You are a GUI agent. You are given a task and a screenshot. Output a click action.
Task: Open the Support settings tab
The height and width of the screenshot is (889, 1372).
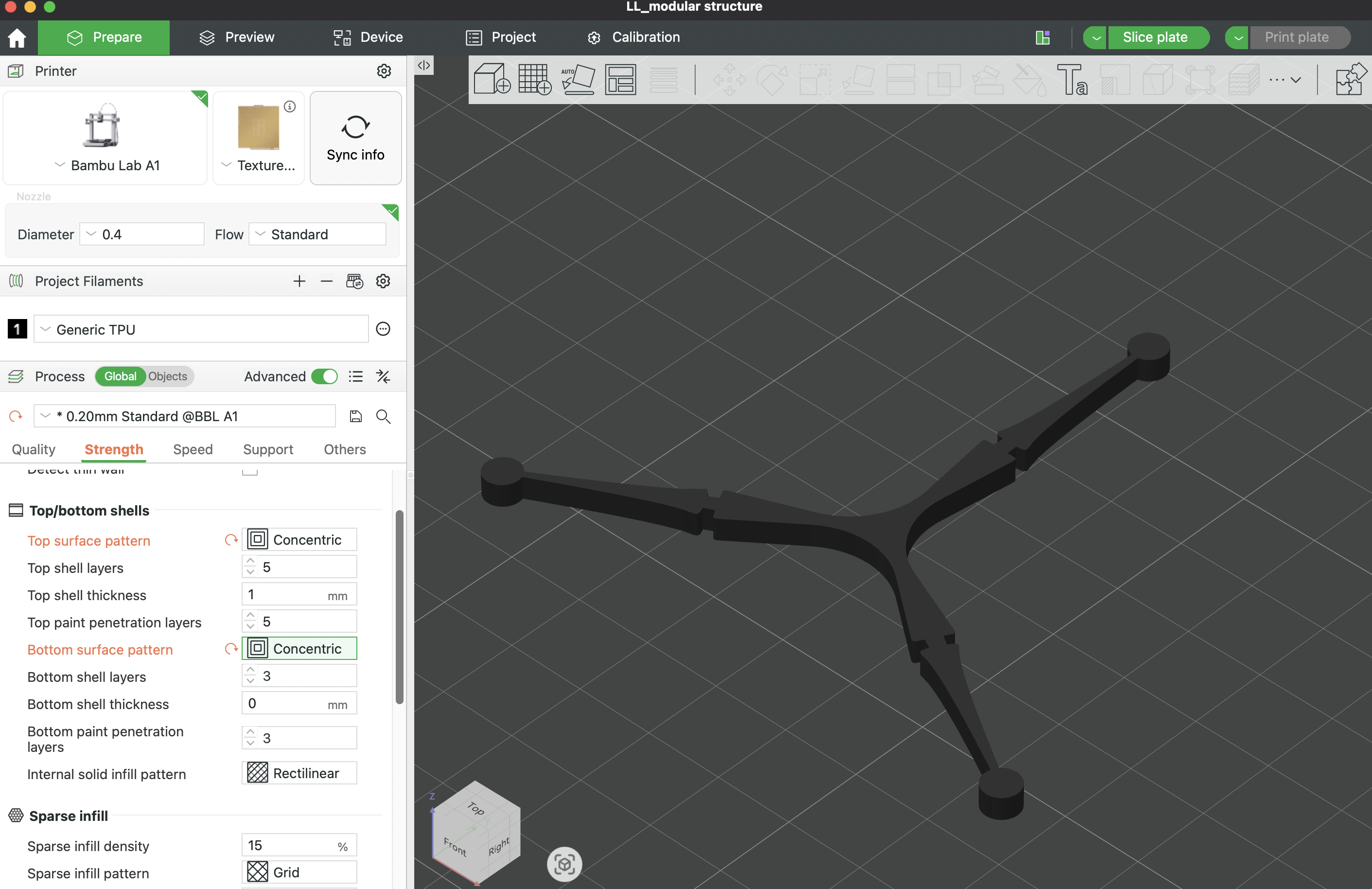268,449
